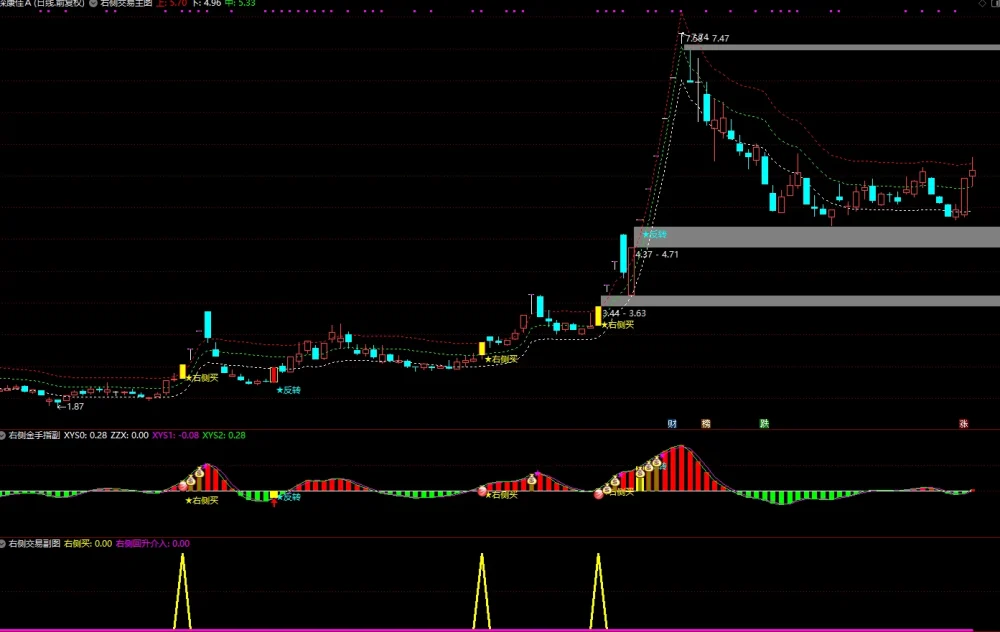This screenshot has width=1000, height=632.
Task: Click the 1.87 low price label
Action: coord(70,407)
